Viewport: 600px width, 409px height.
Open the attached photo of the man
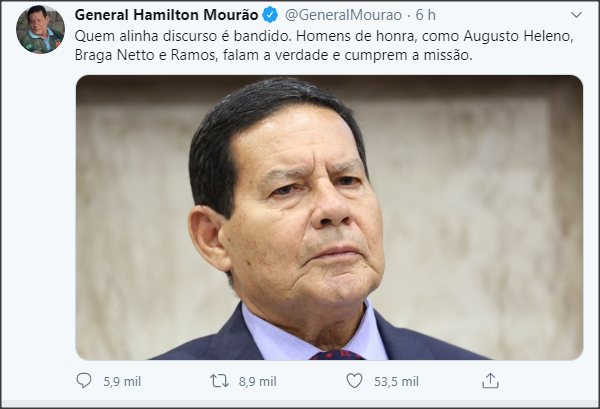329,217
